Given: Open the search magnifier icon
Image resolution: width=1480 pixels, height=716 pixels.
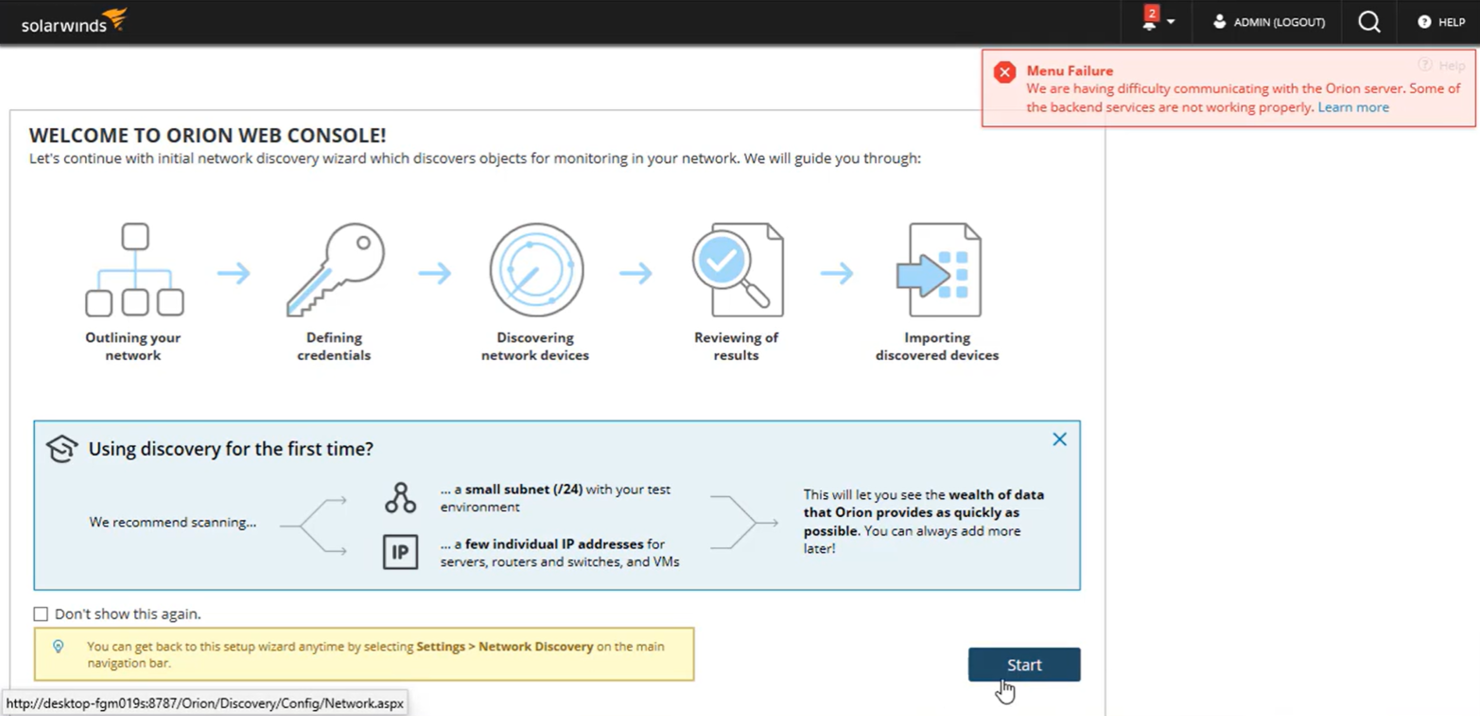Looking at the screenshot, I should pos(1368,21).
